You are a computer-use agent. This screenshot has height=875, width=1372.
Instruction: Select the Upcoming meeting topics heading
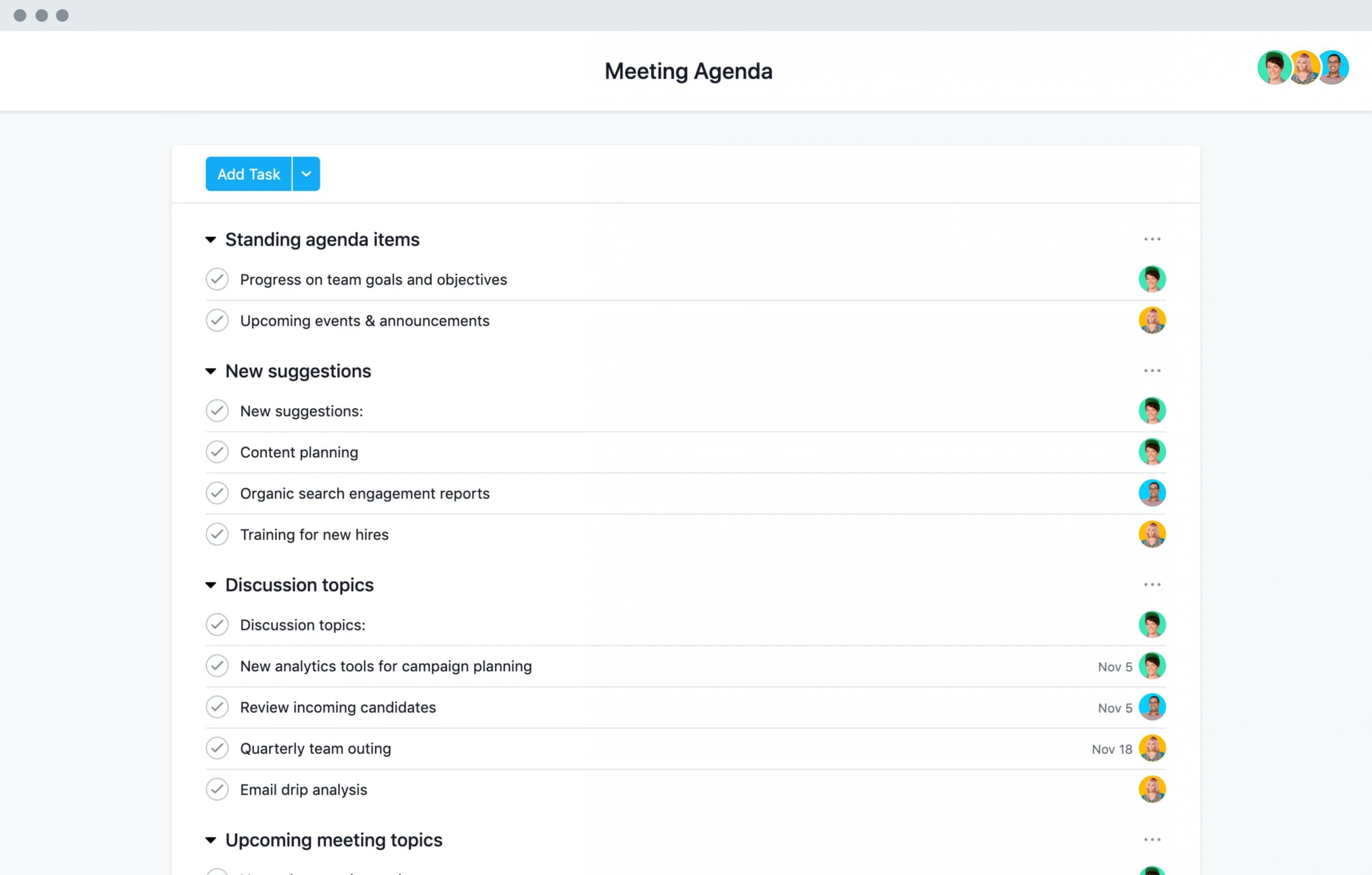coord(333,840)
